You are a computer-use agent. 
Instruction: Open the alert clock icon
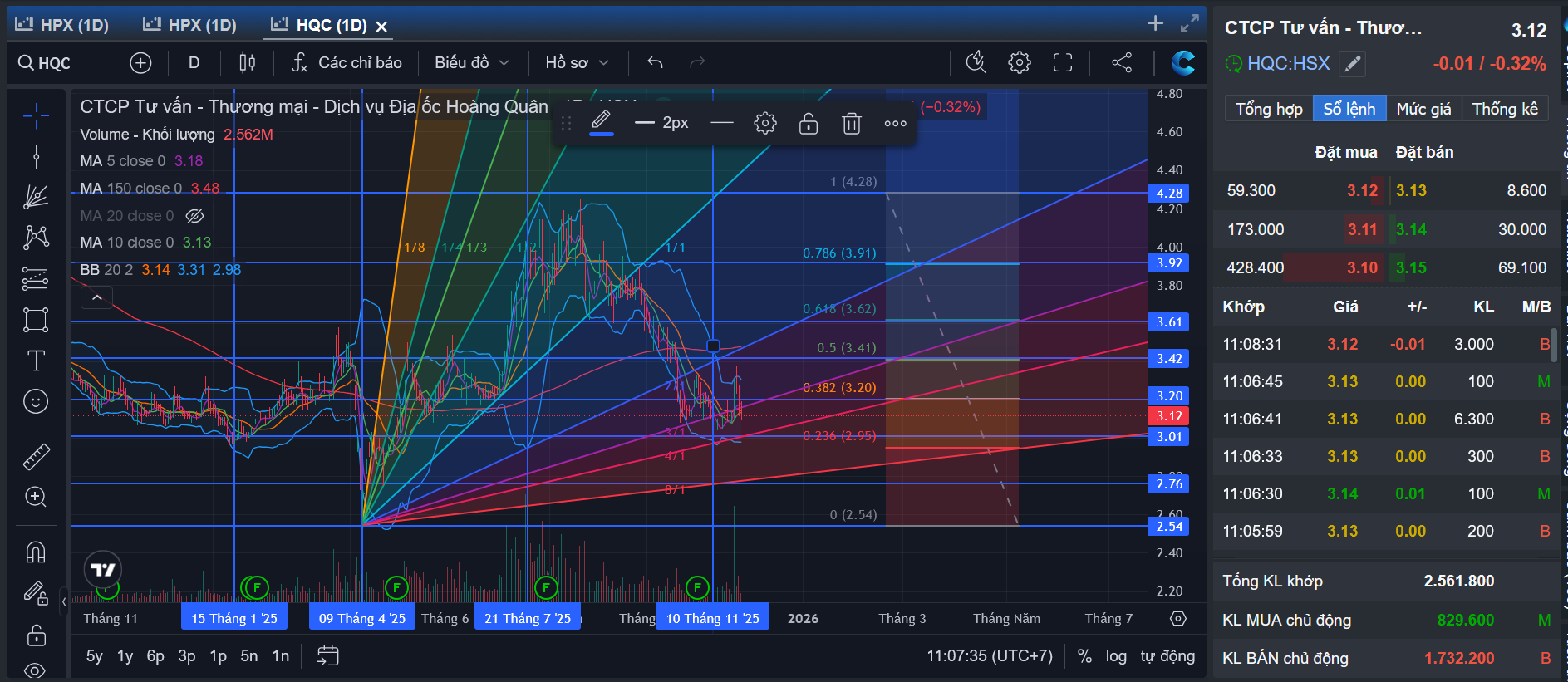[x=976, y=62]
